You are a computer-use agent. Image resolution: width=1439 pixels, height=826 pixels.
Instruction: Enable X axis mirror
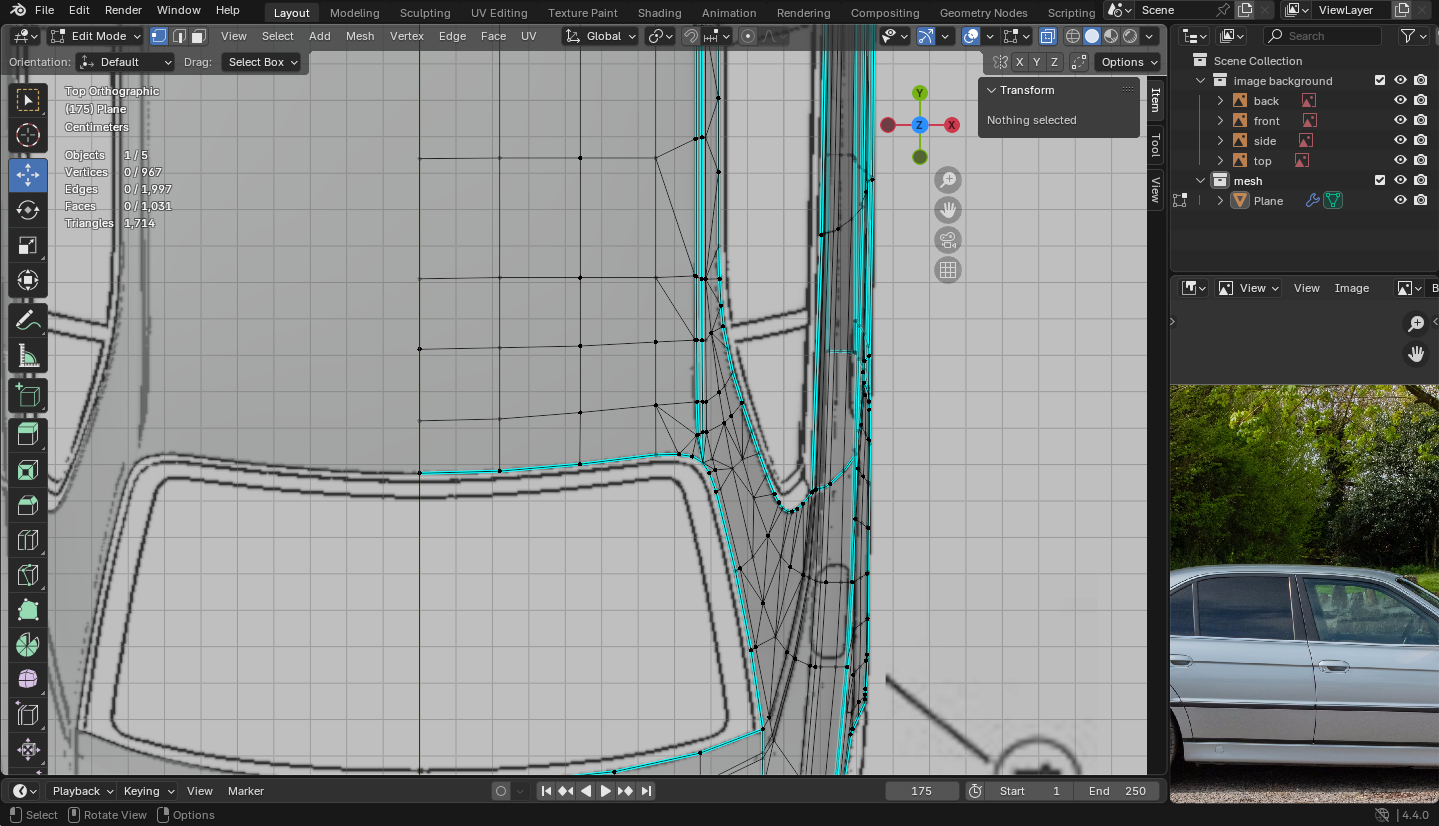[x=1019, y=62]
